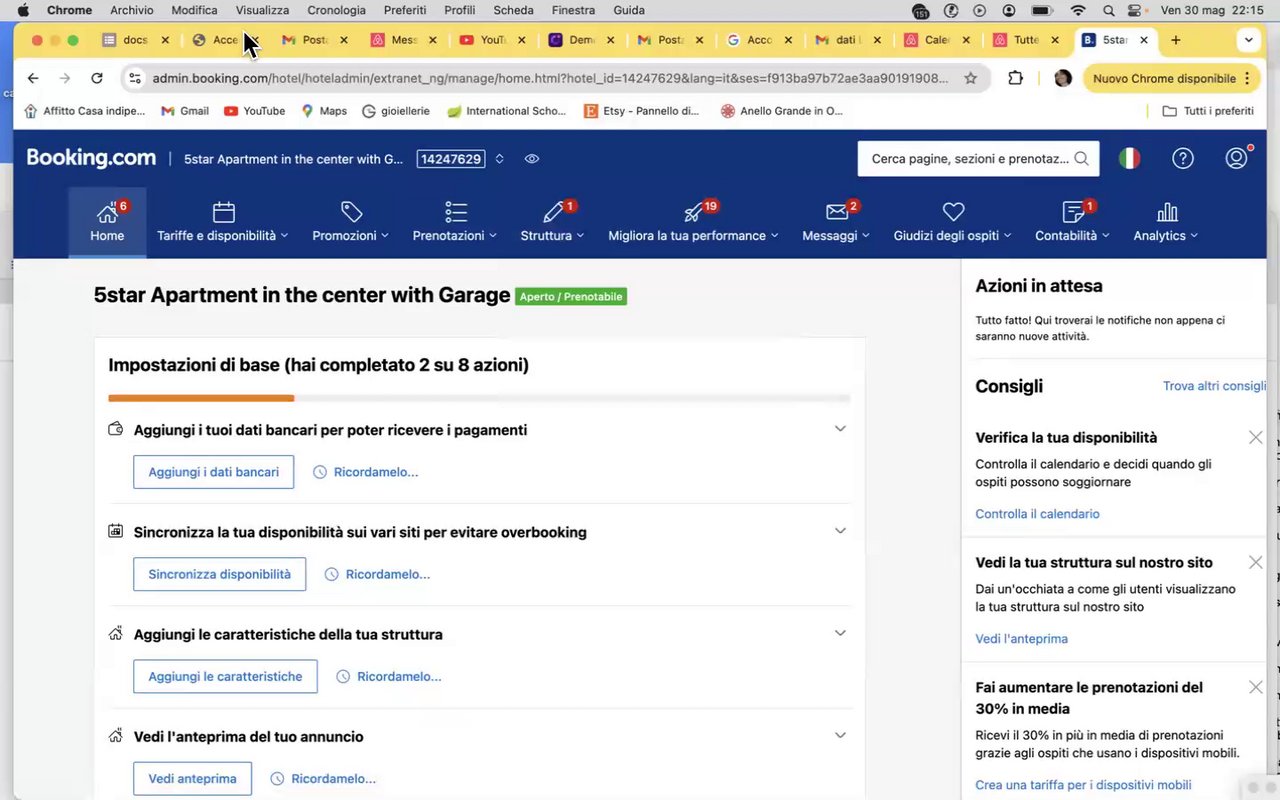The image size is (1280, 800).
Task: Expand the Aggiungi le caratteristiche task chevron
Action: tap(840, 632)
